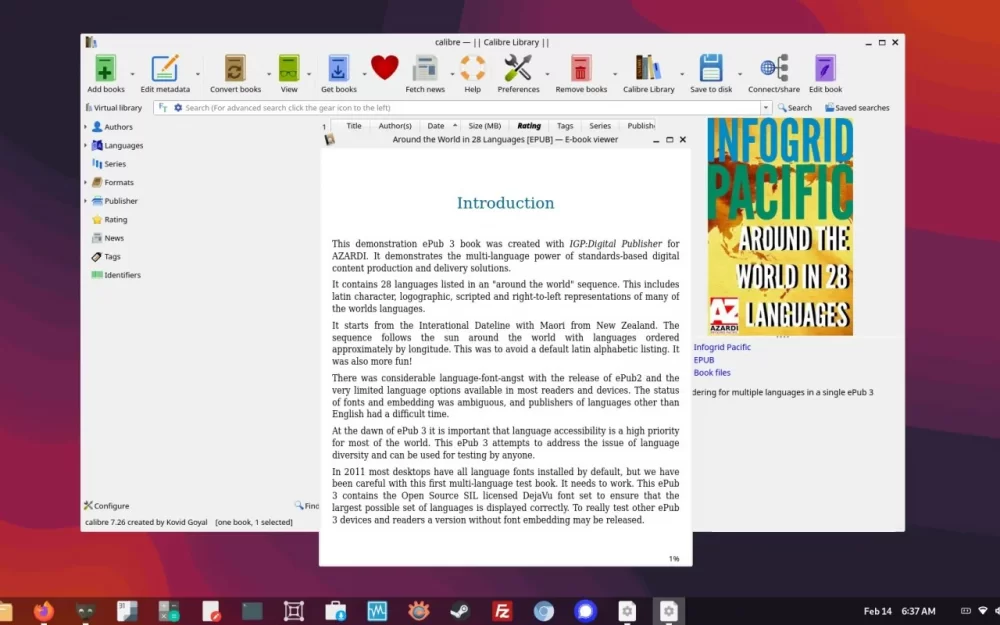Open the Remove books dropdown arrow
Screen dimensions: 1000x625
click(x=615, y=74)
